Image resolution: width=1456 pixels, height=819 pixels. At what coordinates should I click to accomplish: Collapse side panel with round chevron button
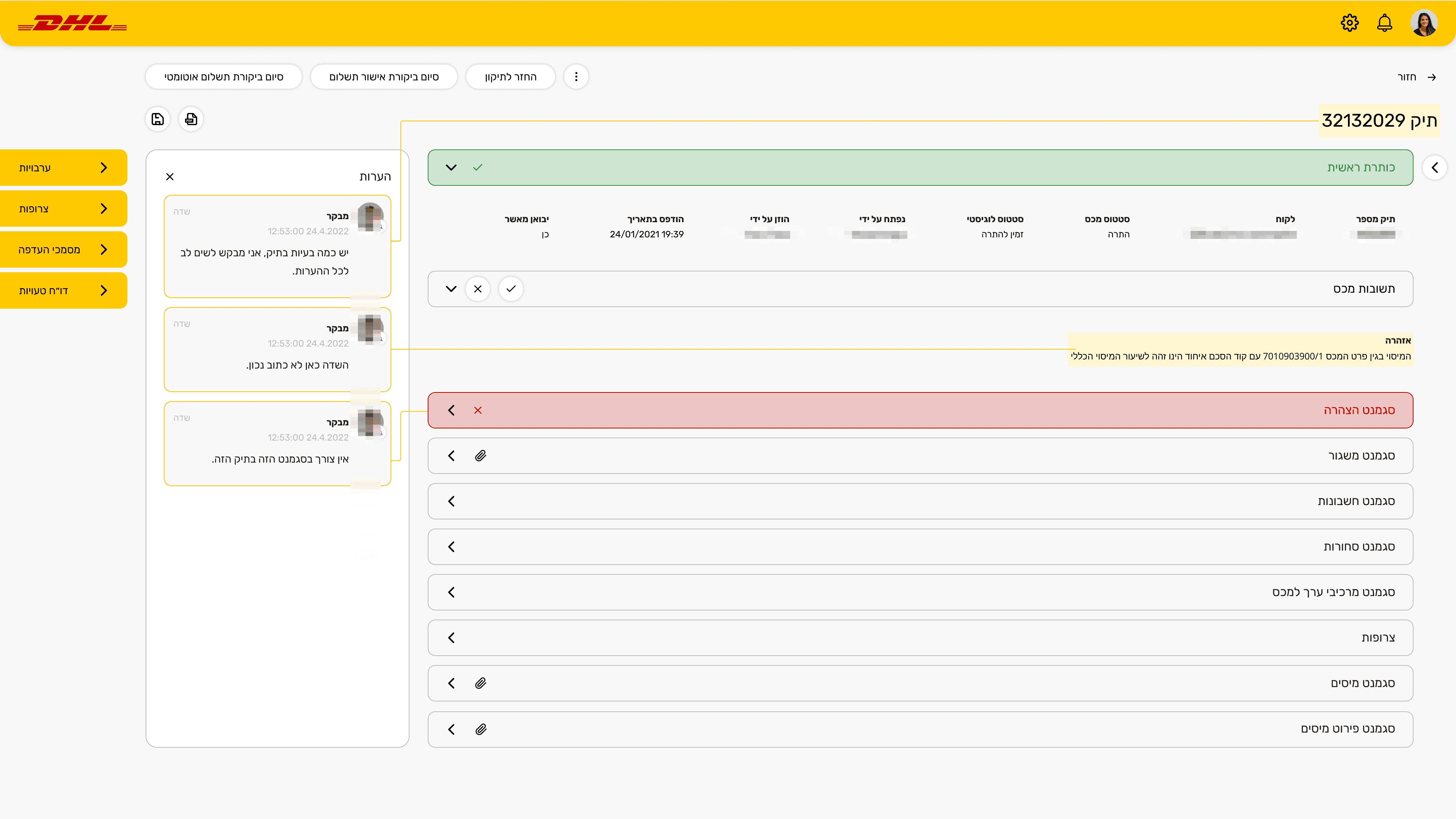coord(1434,167)
